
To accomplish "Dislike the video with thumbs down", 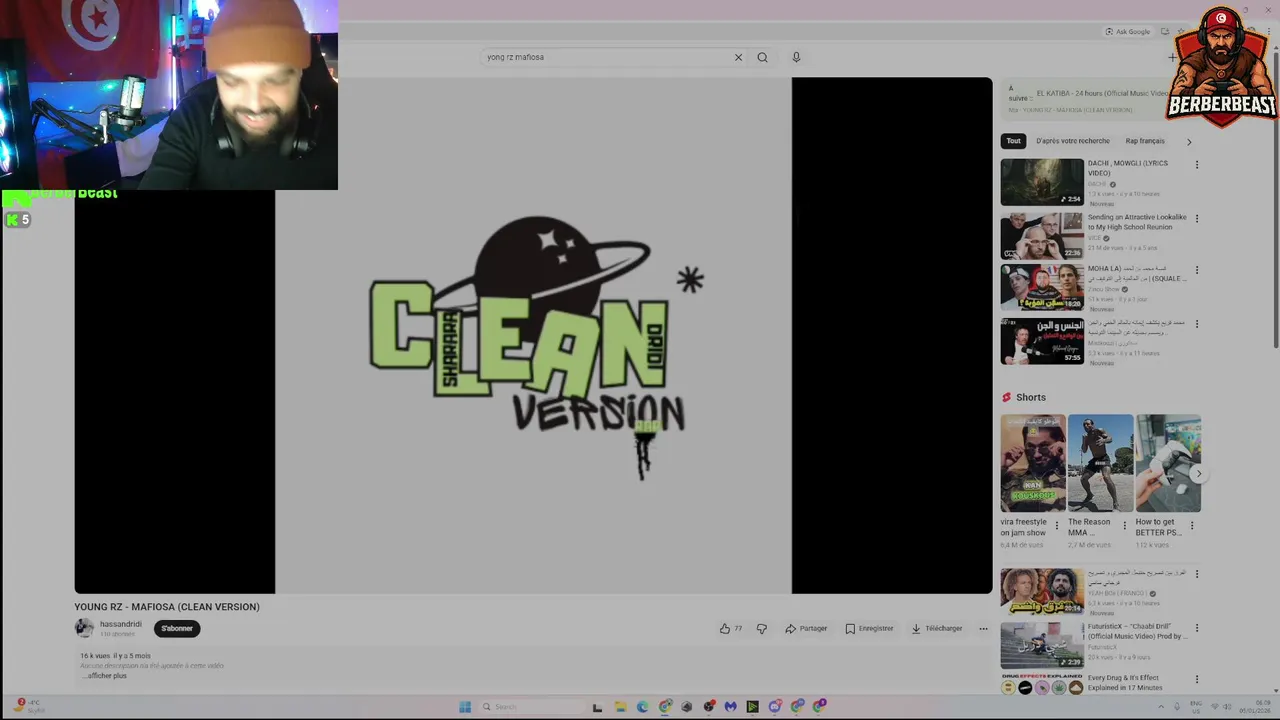I will [762, 628].
